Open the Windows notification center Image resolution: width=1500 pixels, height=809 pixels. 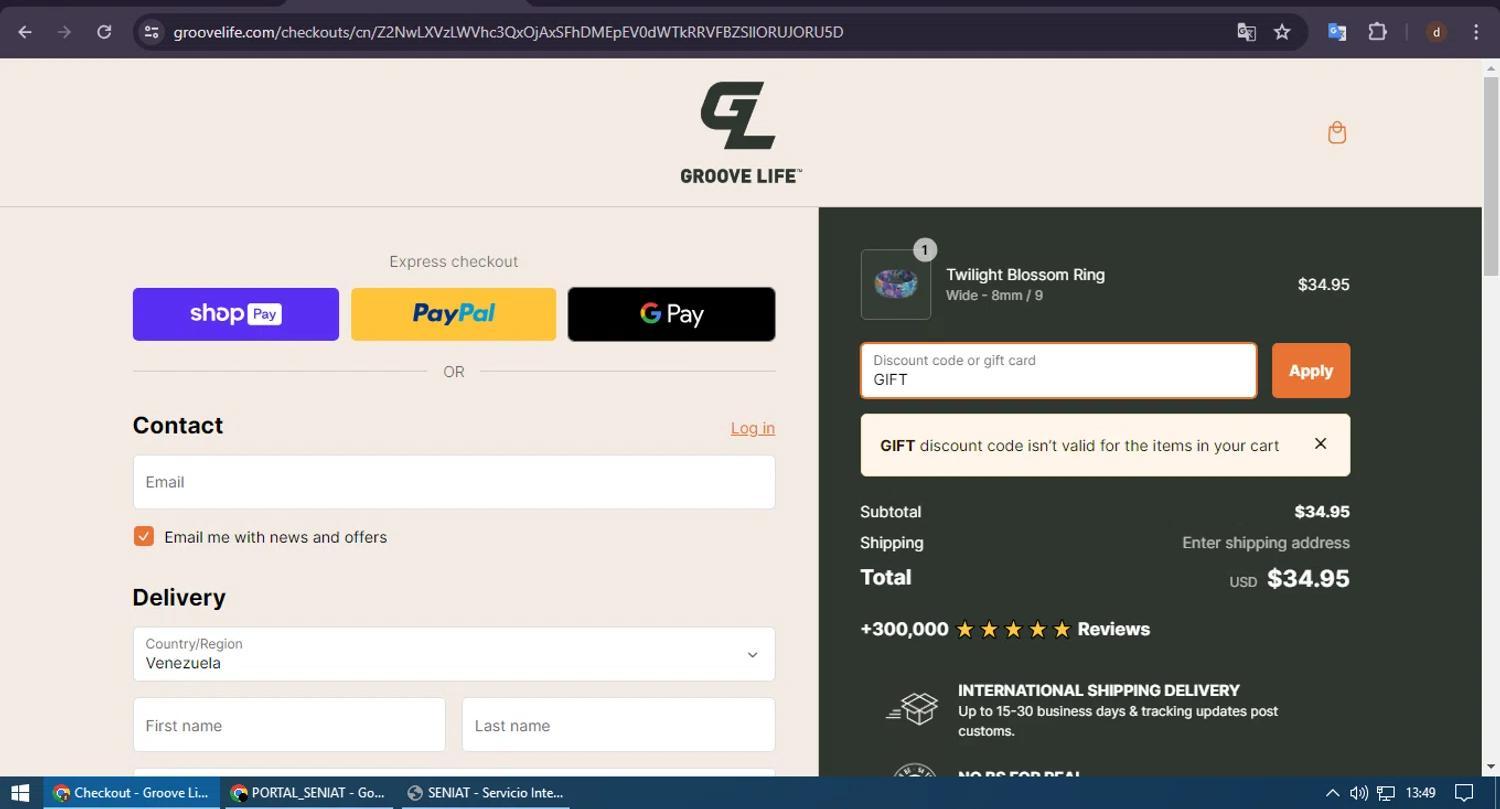pos(1464,793)
